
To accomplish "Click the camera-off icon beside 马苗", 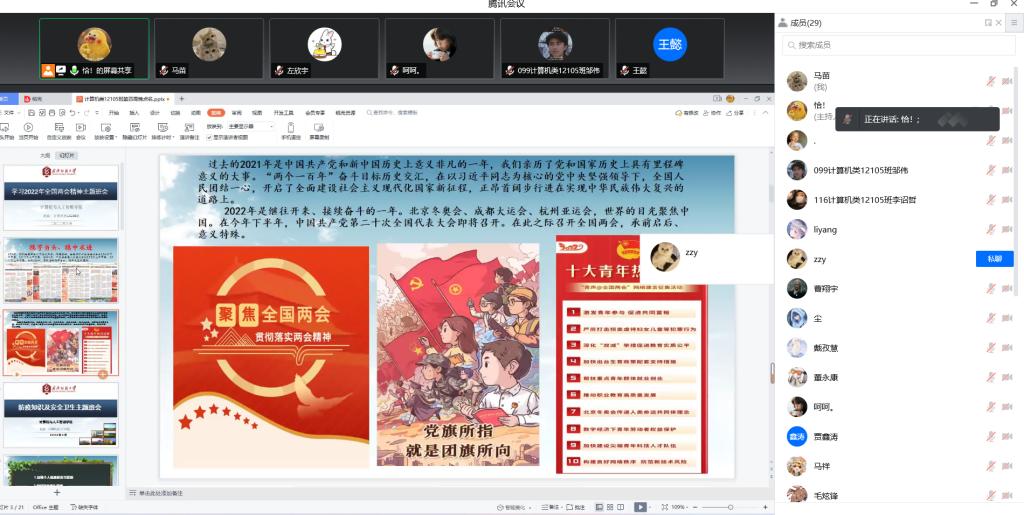I will pyautogui.click(x=1008, y=81).
